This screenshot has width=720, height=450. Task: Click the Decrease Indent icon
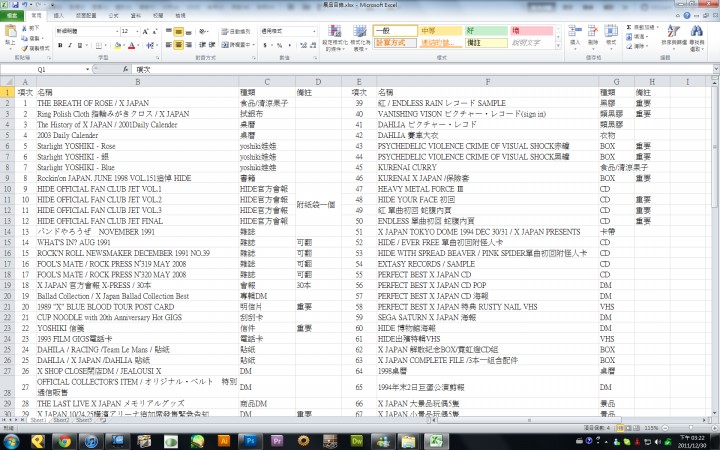coord(202,45)
